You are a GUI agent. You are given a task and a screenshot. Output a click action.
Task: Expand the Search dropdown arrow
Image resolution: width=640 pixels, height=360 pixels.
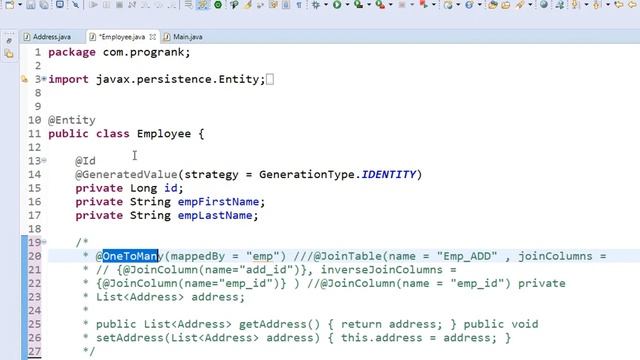tap(530, 4)
